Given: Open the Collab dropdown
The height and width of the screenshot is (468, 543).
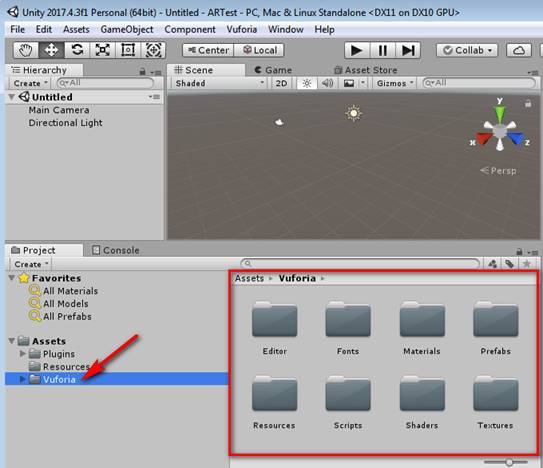Looking at the screenshot, I should (466, 51).
